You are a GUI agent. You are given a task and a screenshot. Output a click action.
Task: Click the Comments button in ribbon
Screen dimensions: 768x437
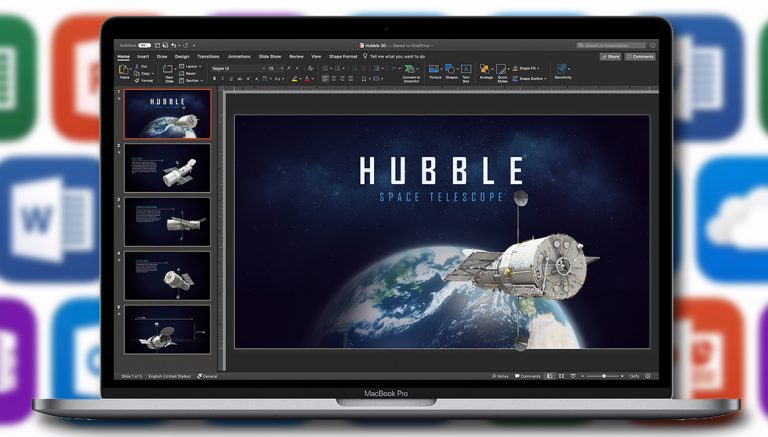640,57
